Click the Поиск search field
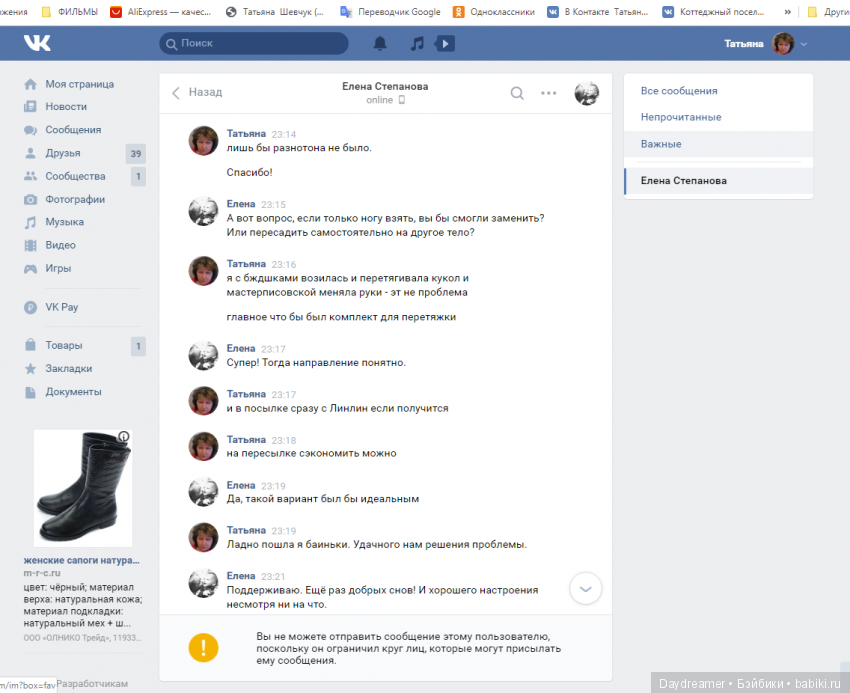 (x=254, y=44)
